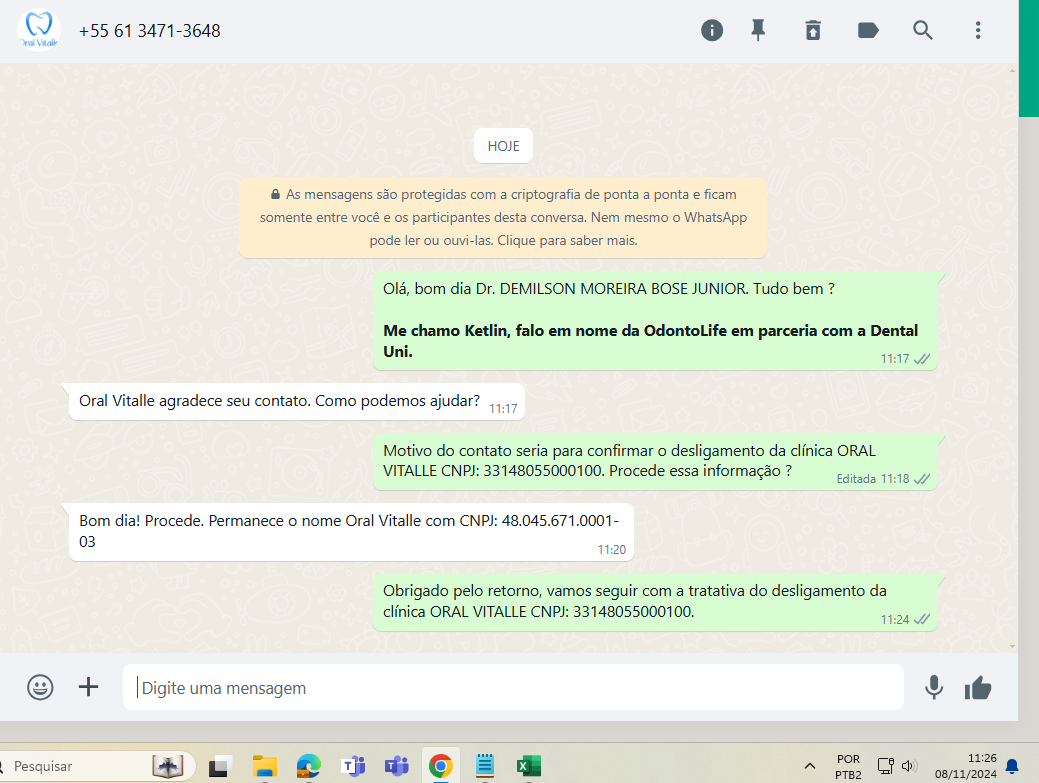
Task: Switch to Google Chrome on the taskbar
Action: 441,766
